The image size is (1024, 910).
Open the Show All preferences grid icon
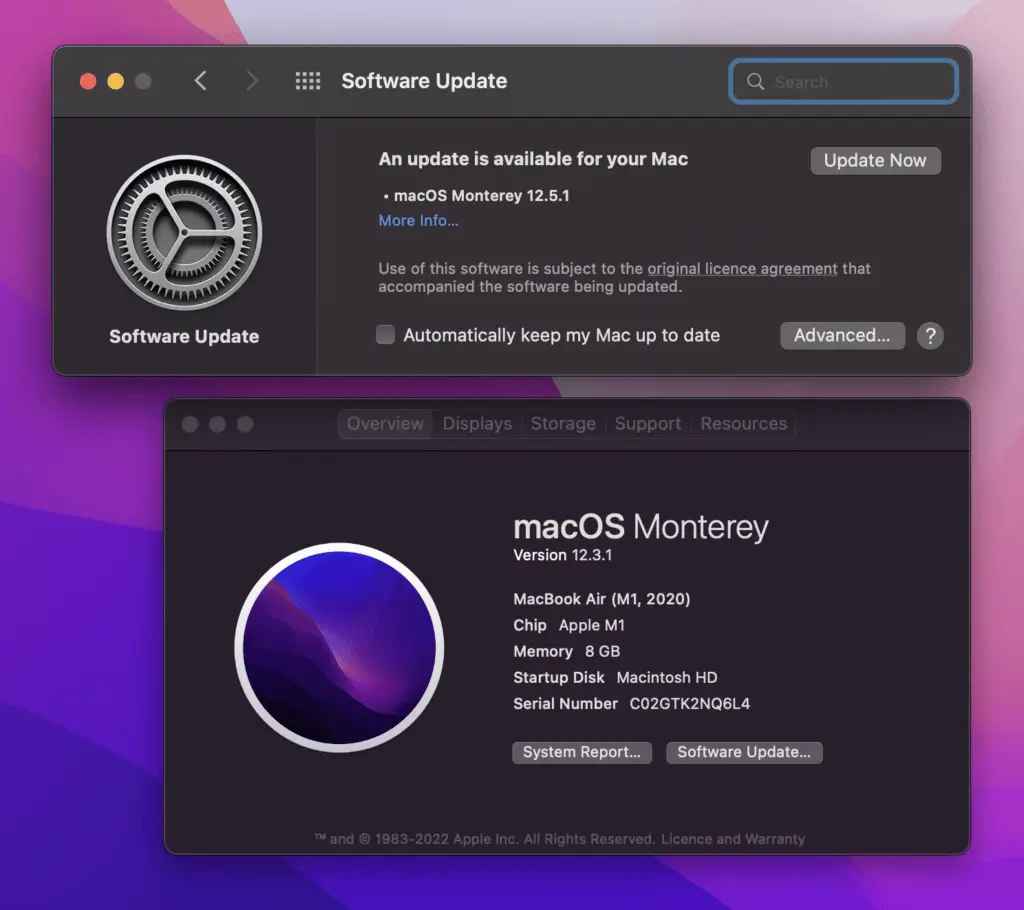coord(307,81)
